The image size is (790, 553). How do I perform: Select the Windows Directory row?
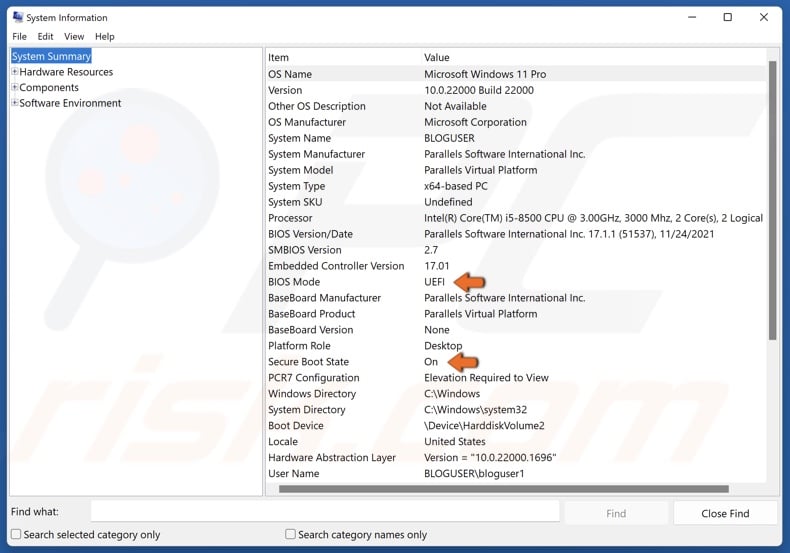516,394
